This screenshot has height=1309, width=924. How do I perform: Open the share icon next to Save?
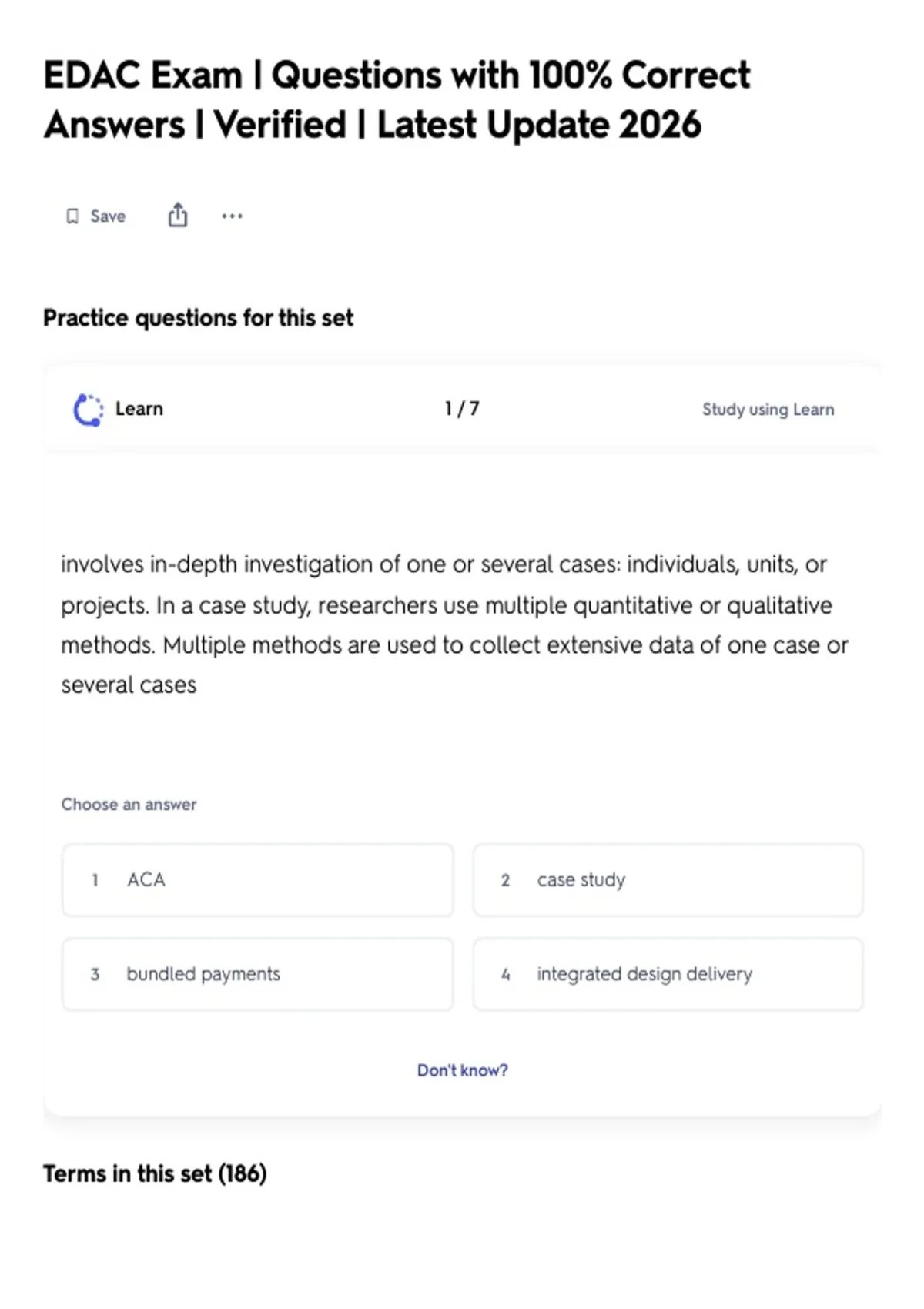coord(178,215)
